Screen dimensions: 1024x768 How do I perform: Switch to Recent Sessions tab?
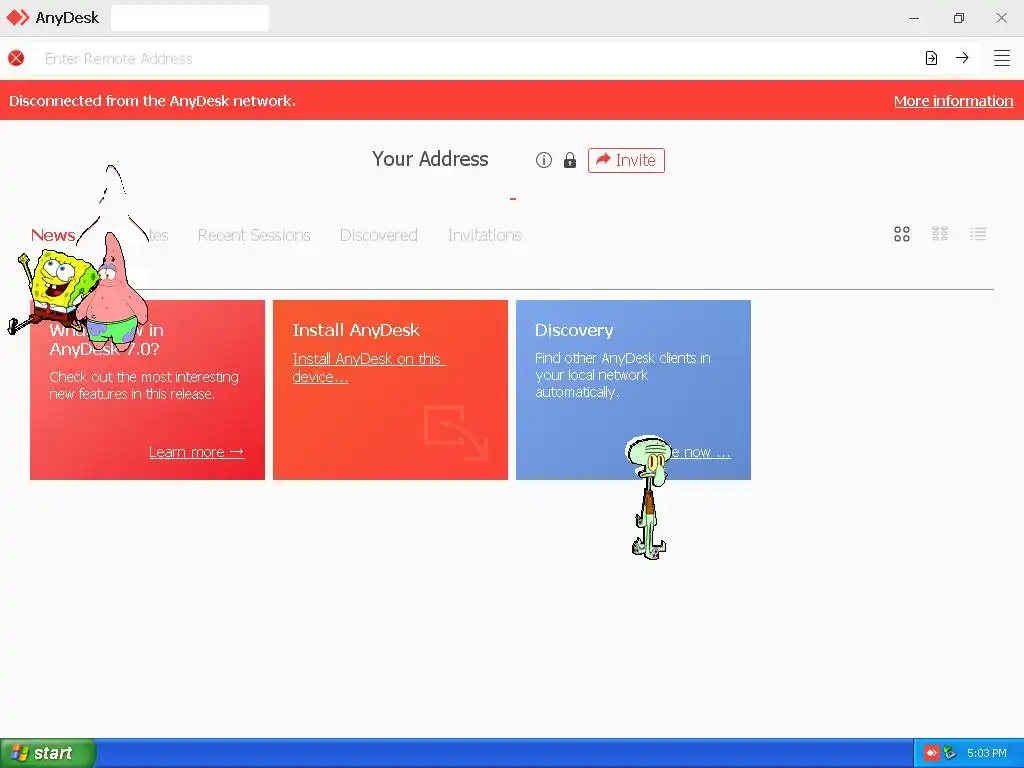254,235
